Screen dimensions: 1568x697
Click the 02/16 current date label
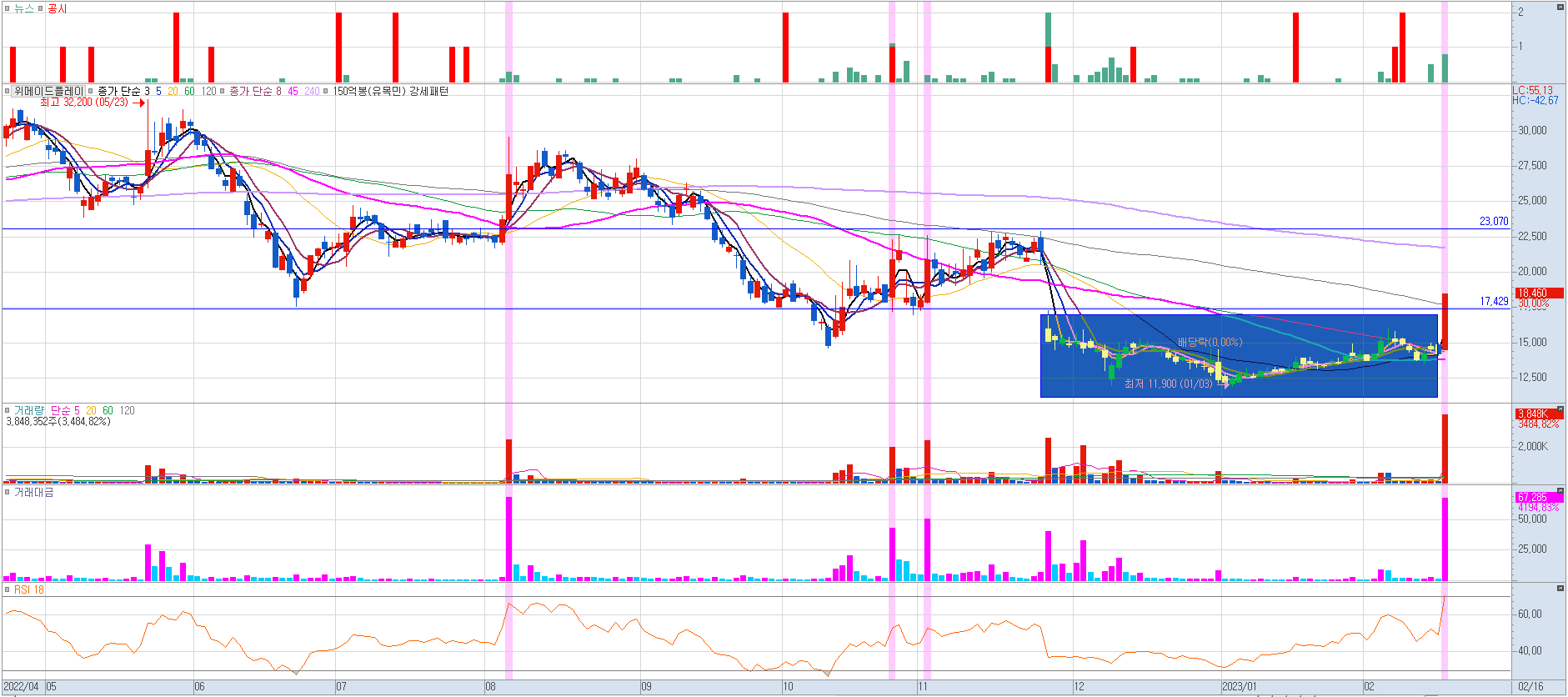tap(1530, 687)
